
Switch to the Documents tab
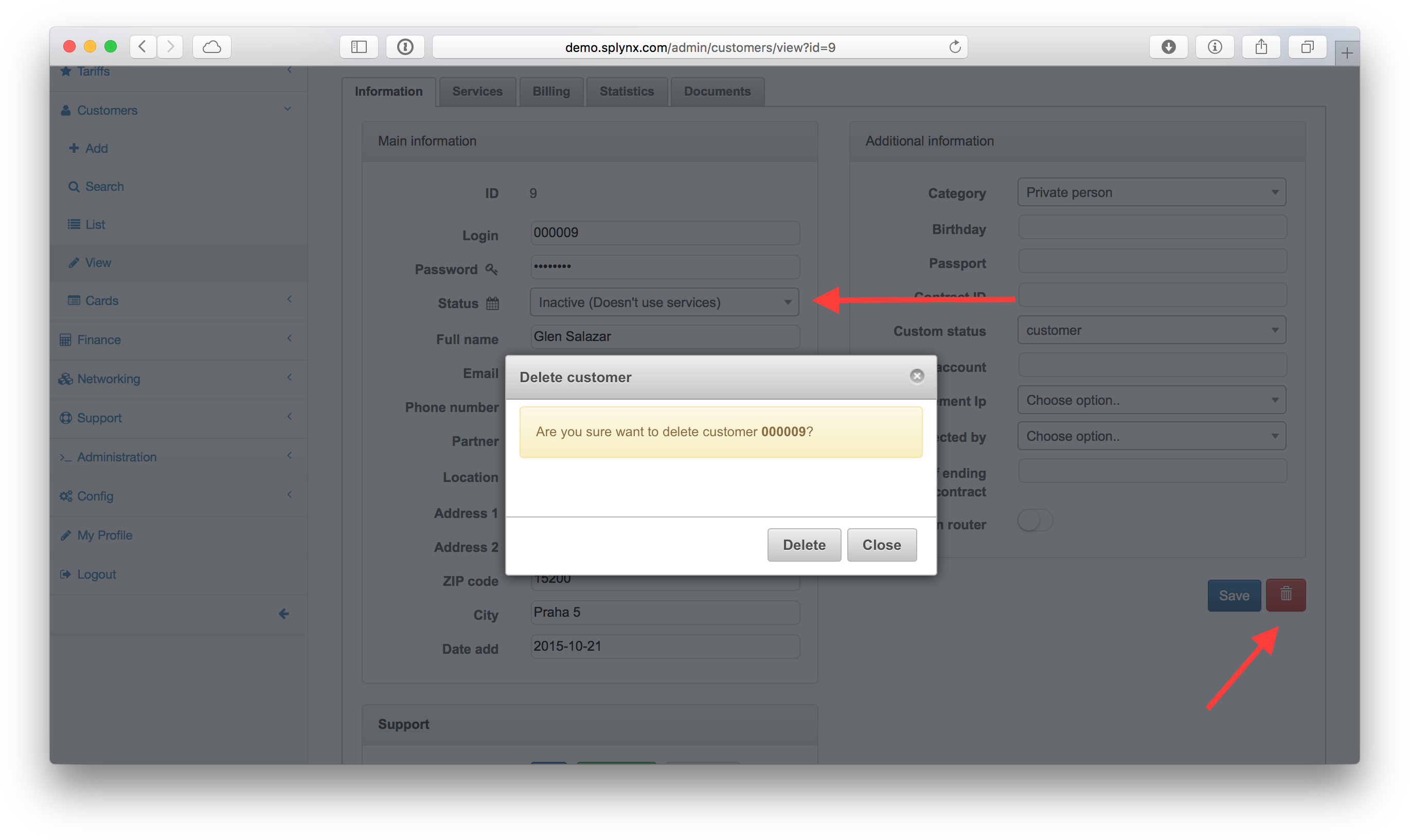[x=717, y=92]
